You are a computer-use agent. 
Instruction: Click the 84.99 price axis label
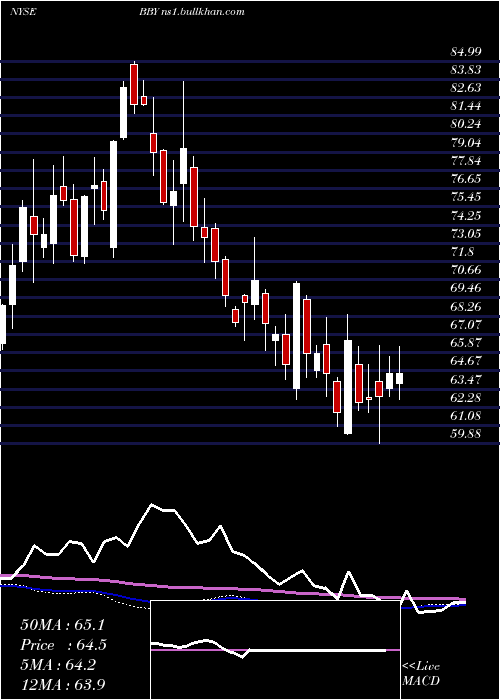point(466,52)
